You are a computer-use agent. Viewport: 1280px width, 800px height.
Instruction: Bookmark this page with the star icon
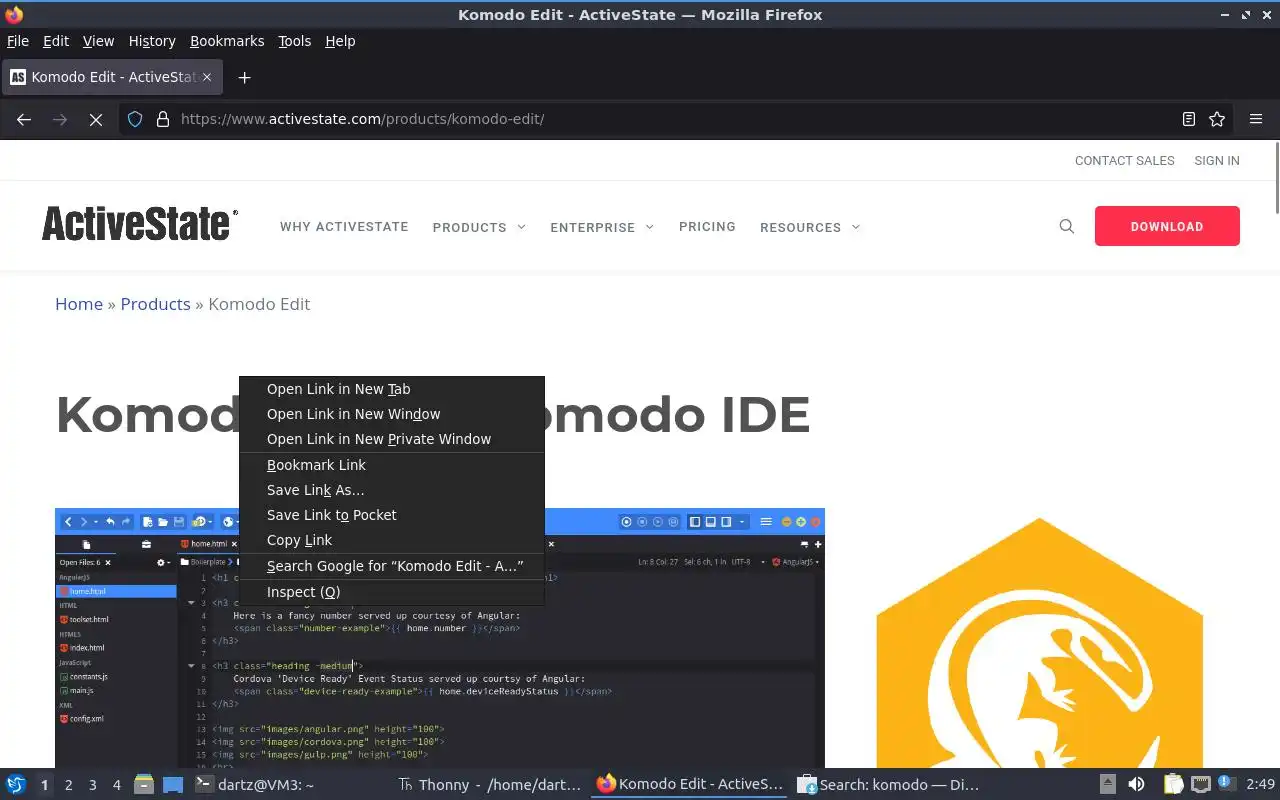1217,119
